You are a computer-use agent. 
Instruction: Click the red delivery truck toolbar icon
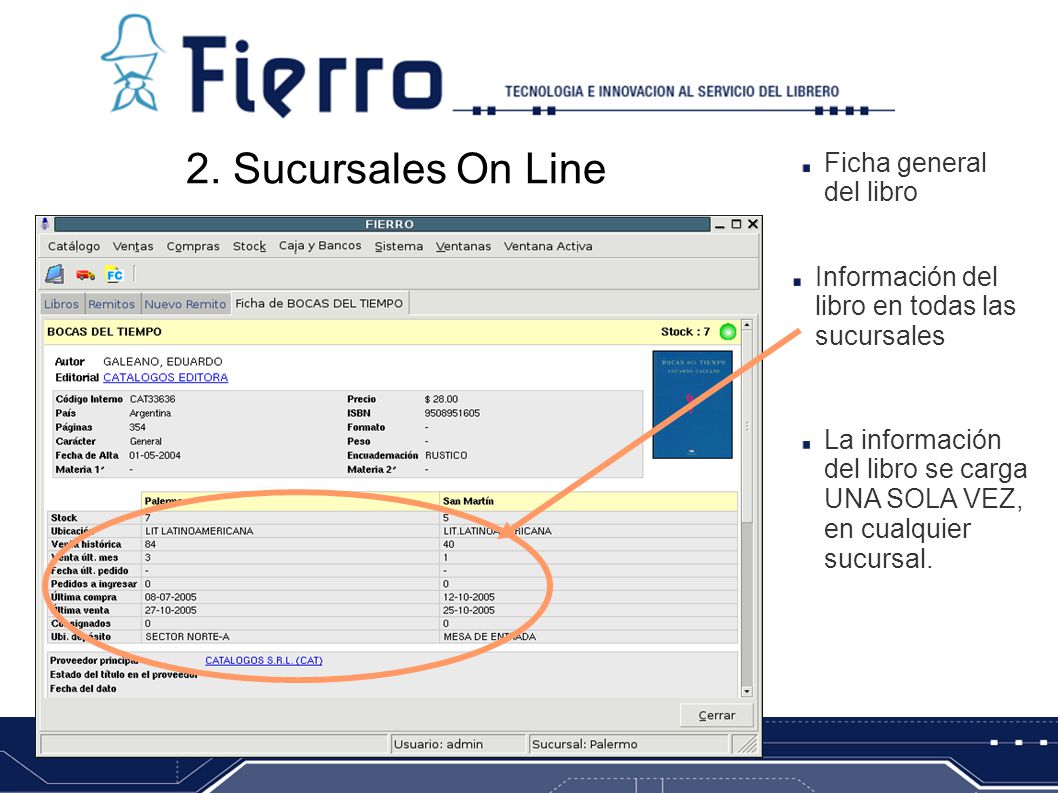(85, 275)
